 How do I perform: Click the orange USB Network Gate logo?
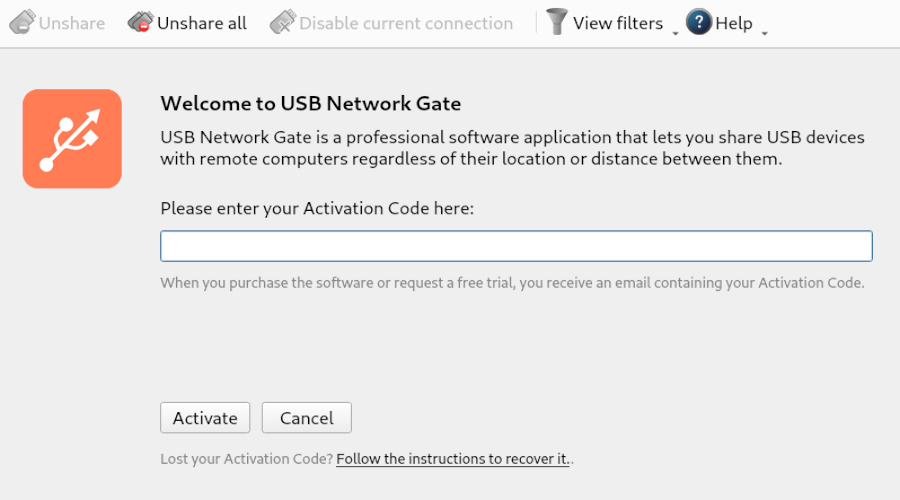click(72, 138)
